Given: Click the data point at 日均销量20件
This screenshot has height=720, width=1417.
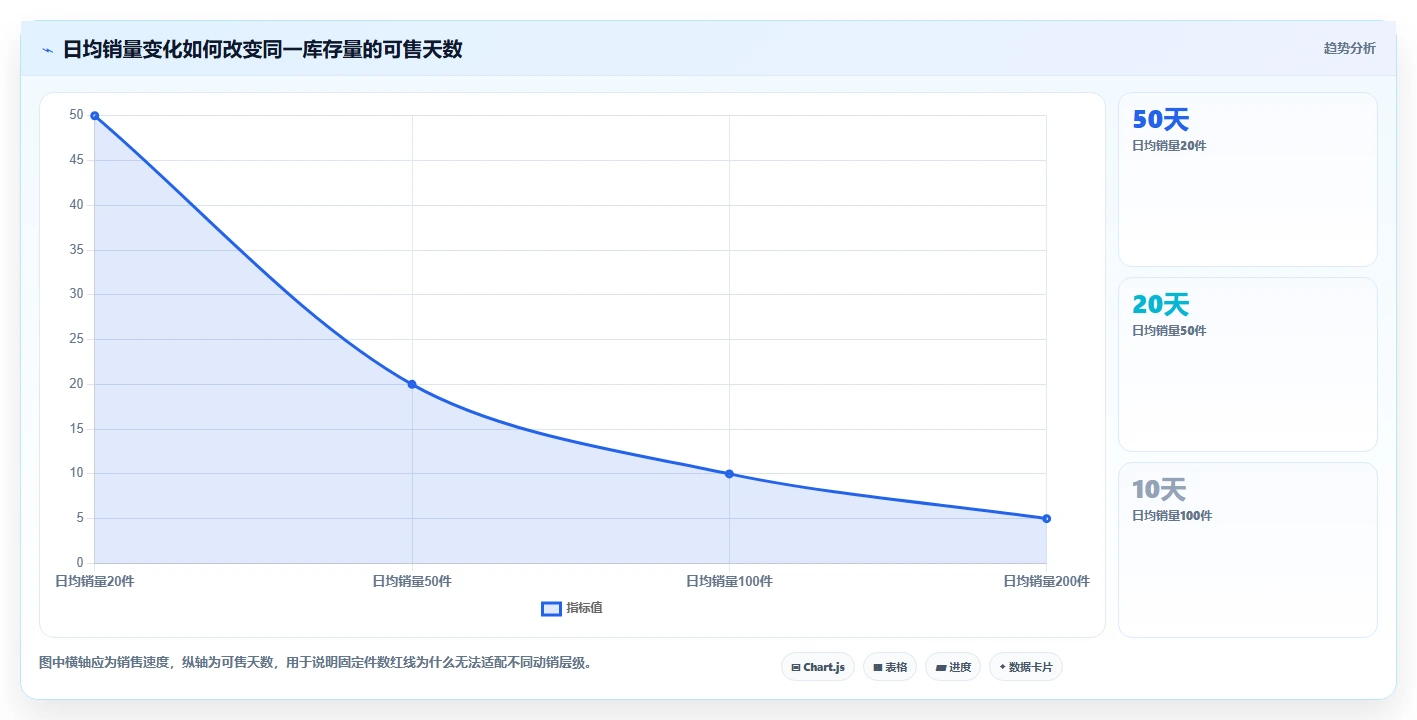Looking at the screenshot, I should click(x=95, y=116).
